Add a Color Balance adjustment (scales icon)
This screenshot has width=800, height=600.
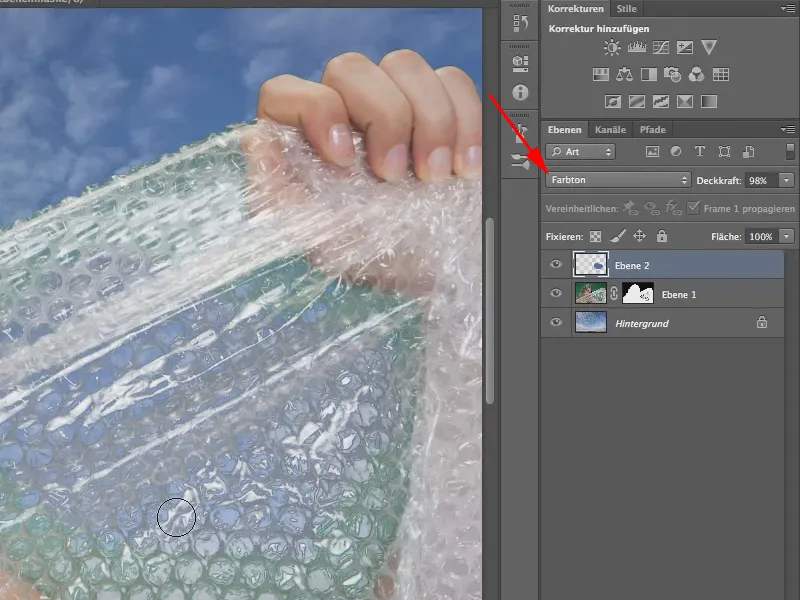click(624, 75)
